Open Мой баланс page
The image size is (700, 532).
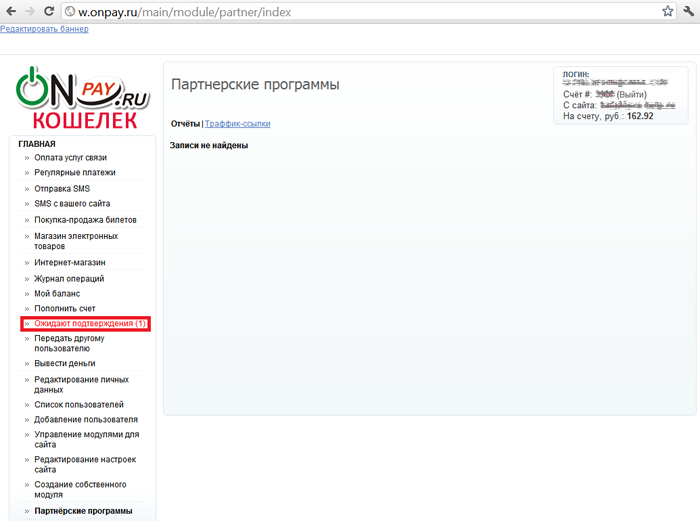click(57, 294)
